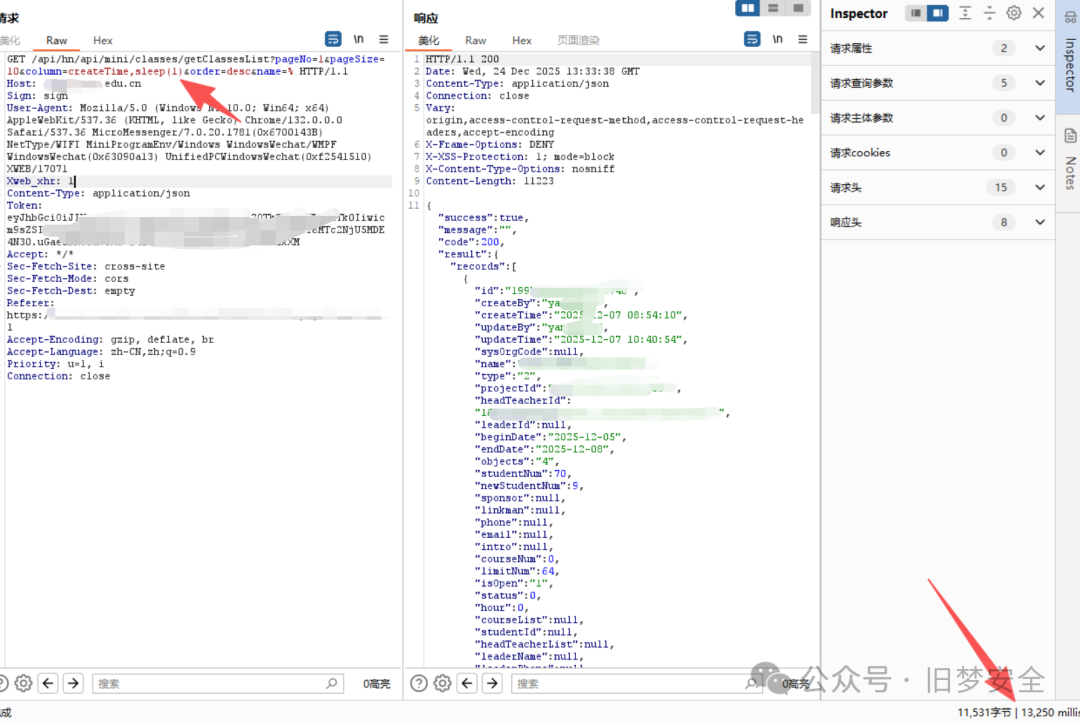Collapse all Inspector sections icon
Screen dimensions: 1080x723
click(989, 13)
